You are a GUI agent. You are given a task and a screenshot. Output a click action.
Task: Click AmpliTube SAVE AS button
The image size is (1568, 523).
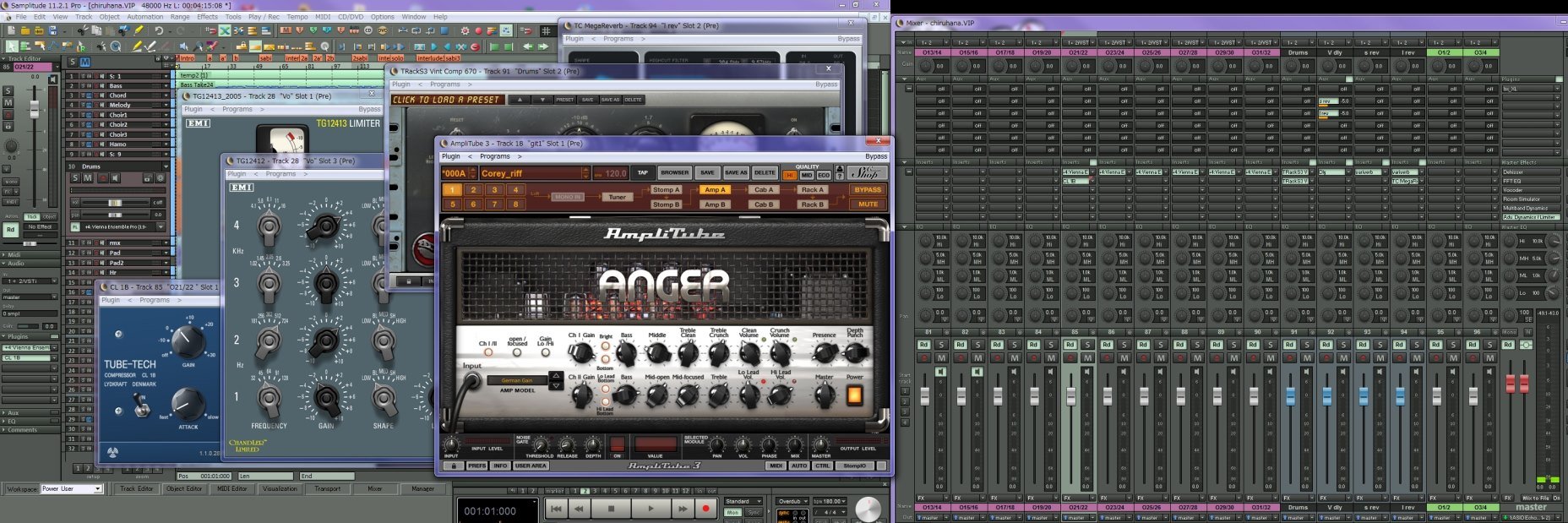pos(736,172)
